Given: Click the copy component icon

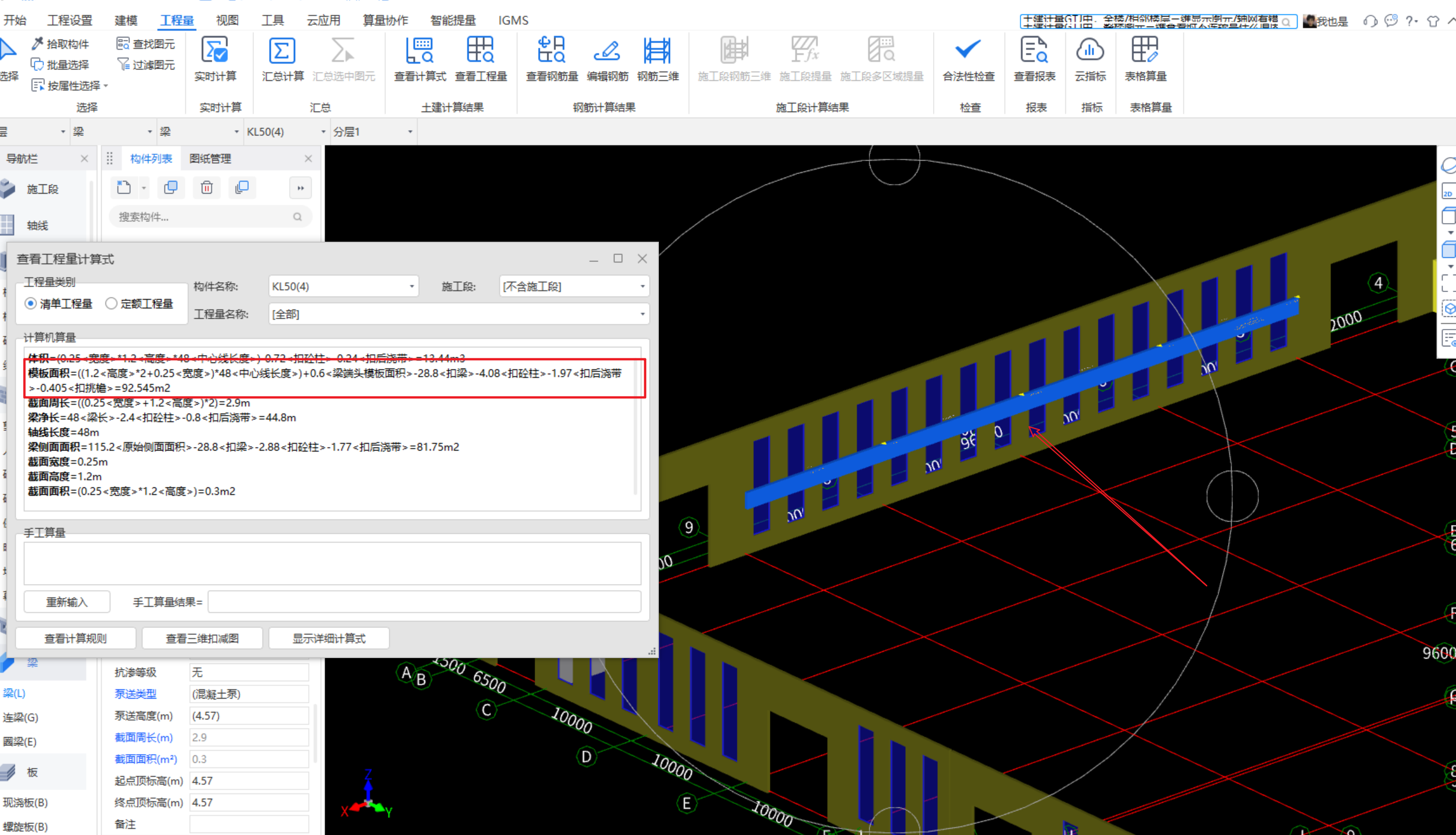Looking at the screenshot, I should coord(171,187).
